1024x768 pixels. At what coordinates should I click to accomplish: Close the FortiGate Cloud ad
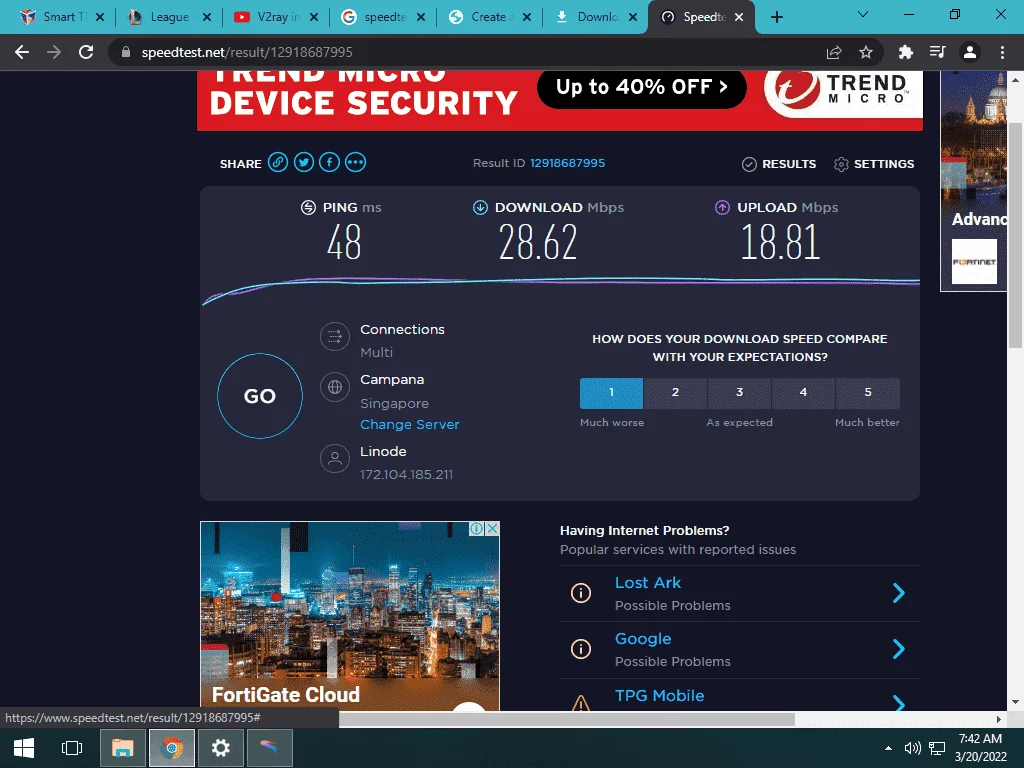[x=492, y=528]
